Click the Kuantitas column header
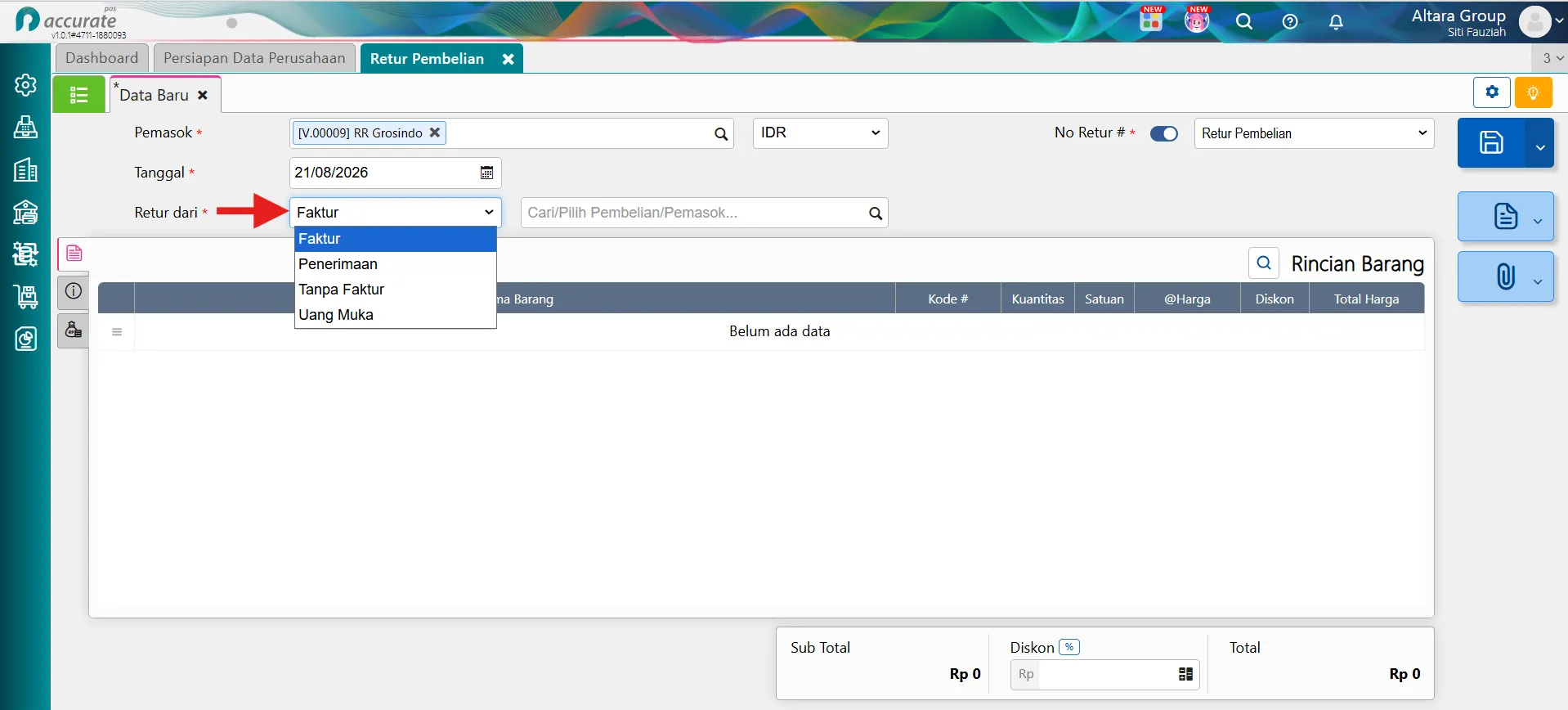This screenshot has width=1568, height=710. tap(1037, 299)
